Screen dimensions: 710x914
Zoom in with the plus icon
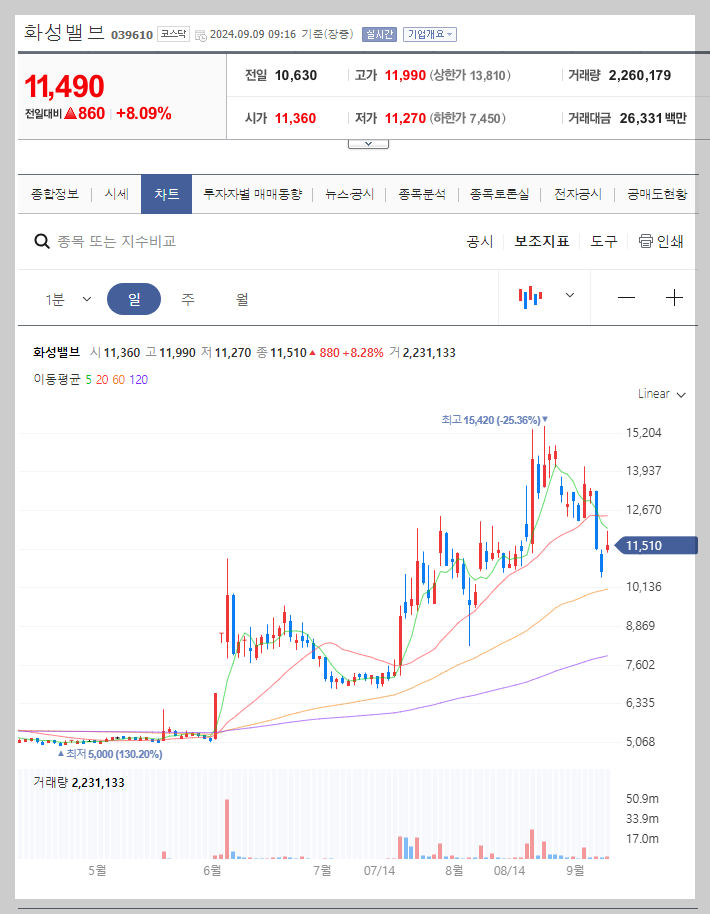pos(675,298)
